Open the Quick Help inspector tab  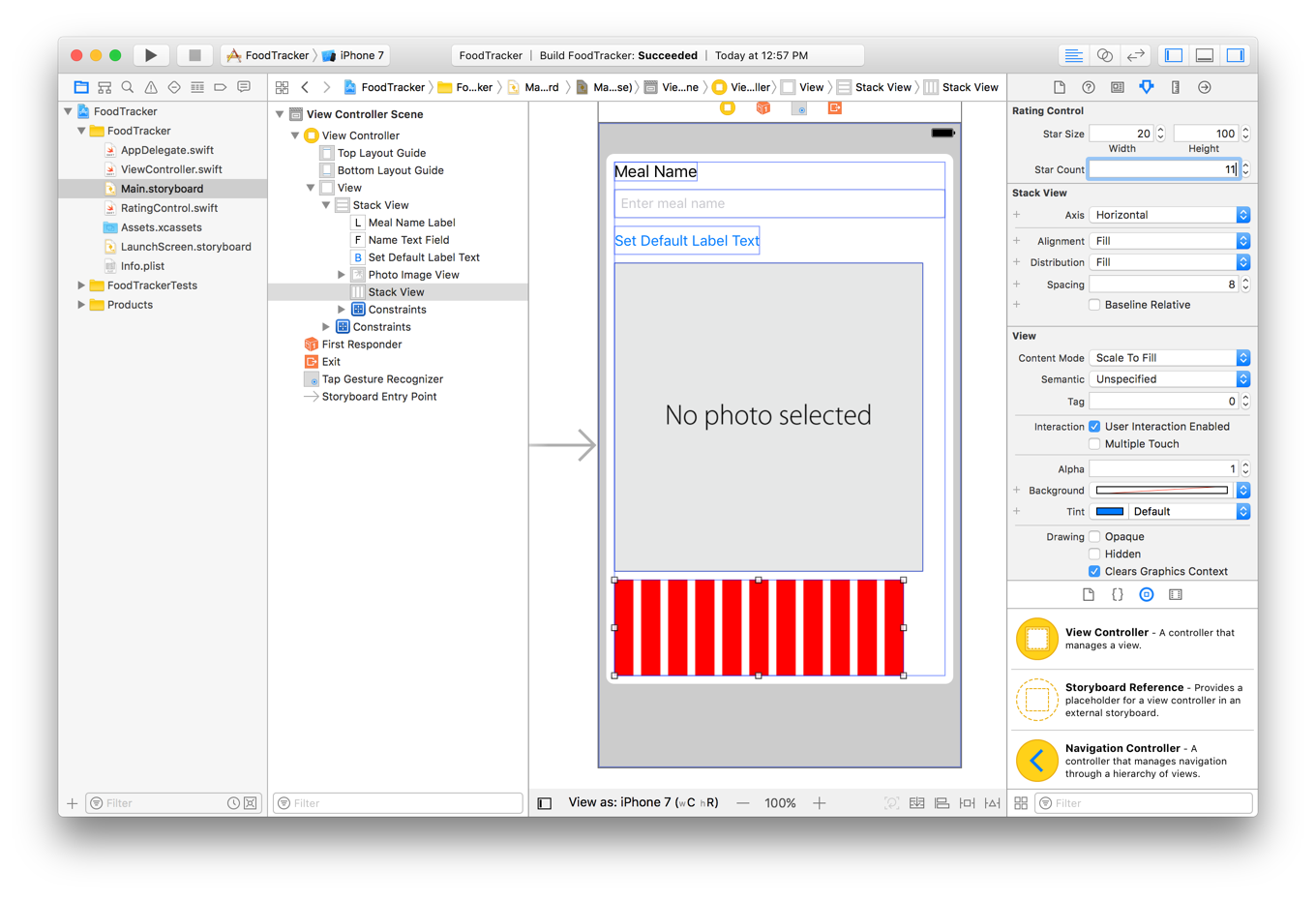[1089, 87]
